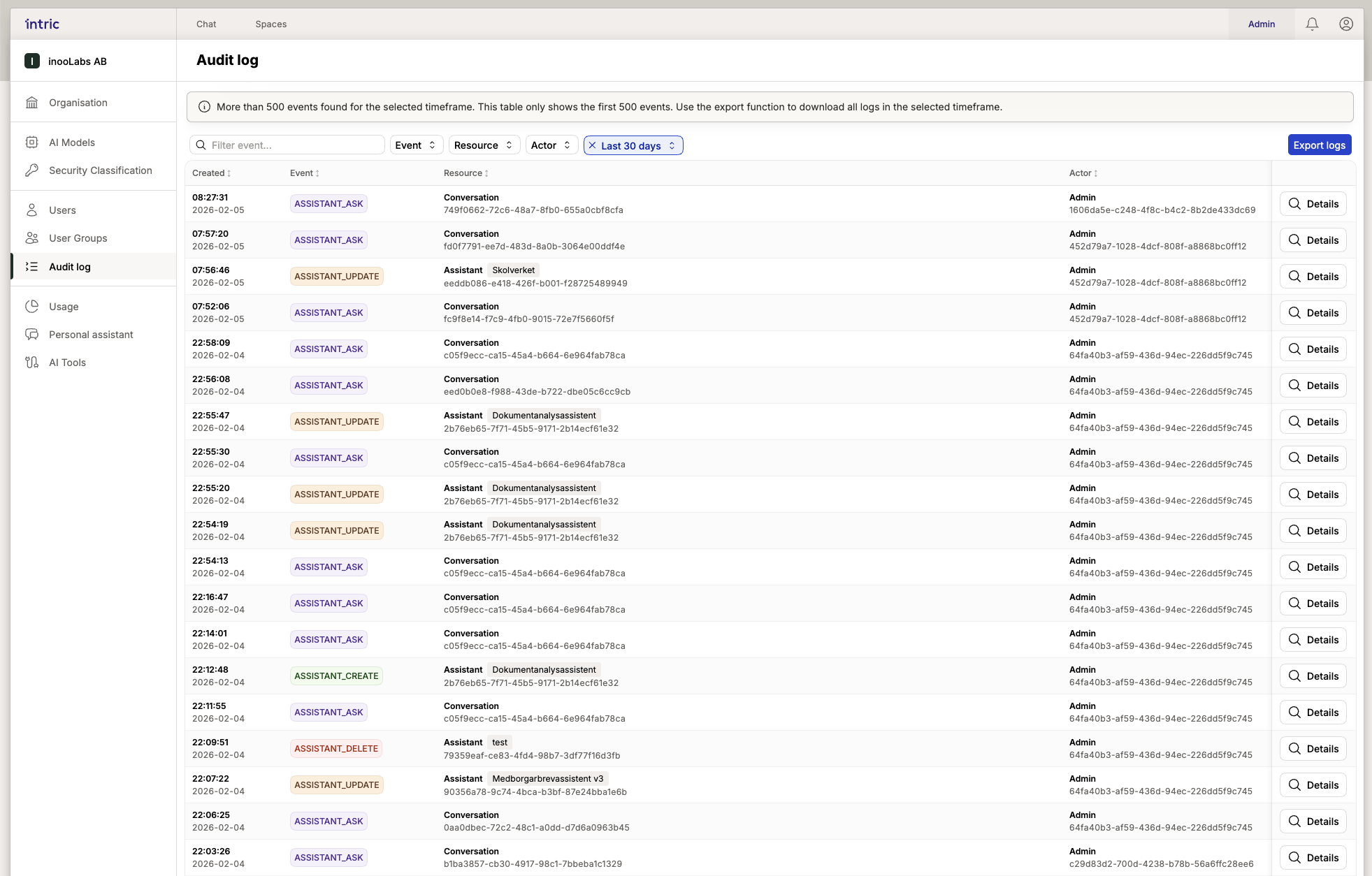The width and height of the screenshot is (1372, 876).
Task: Click the Usage pie chart icon
Action: (32, 307)
